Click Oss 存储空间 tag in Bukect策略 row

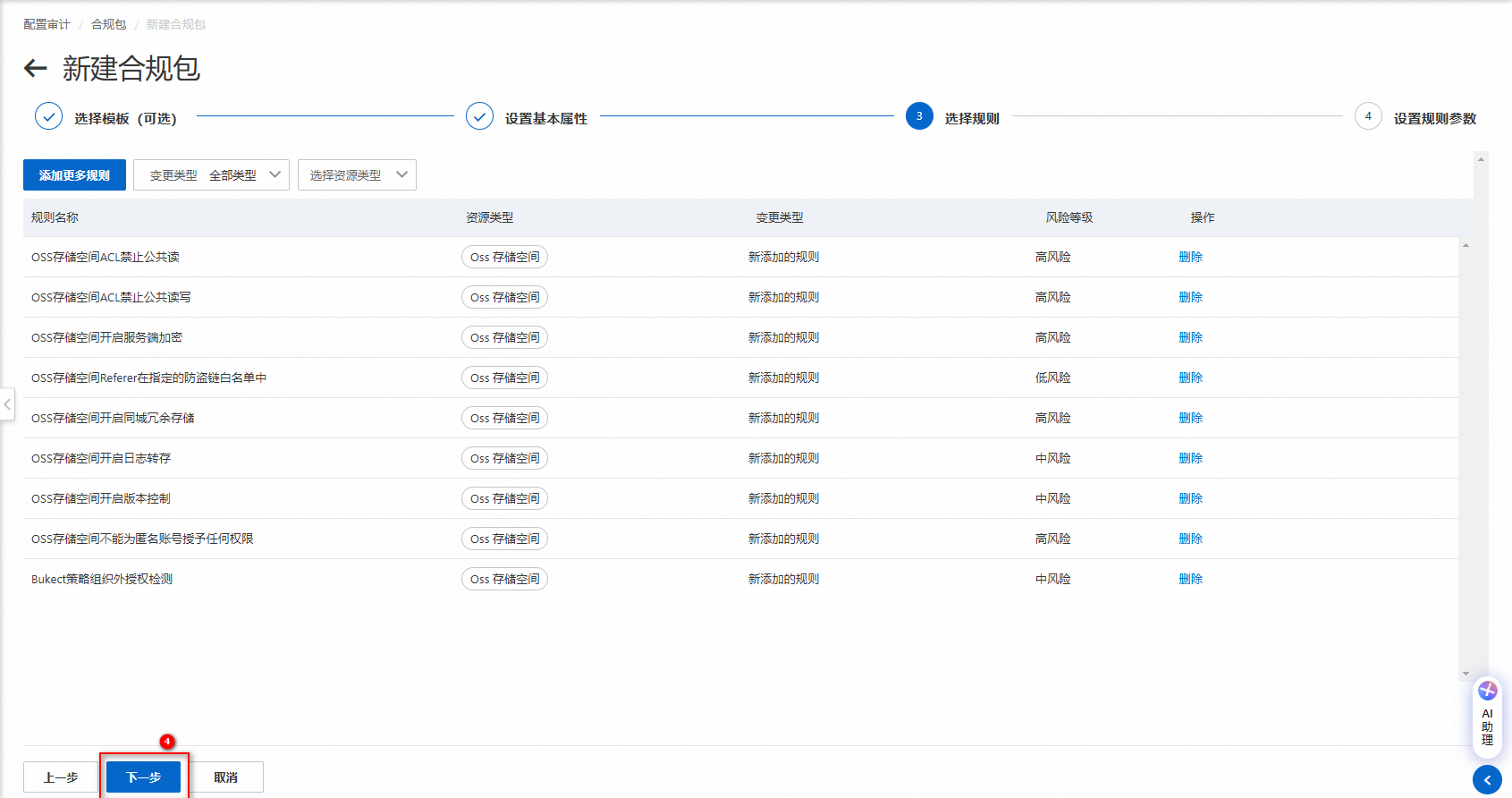[x=504, y=579]
